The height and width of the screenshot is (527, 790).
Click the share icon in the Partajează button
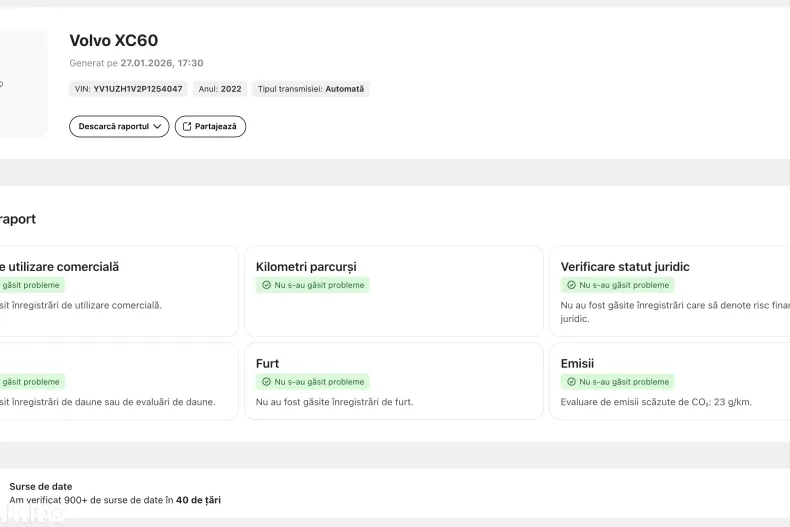(x=187, y=127)
